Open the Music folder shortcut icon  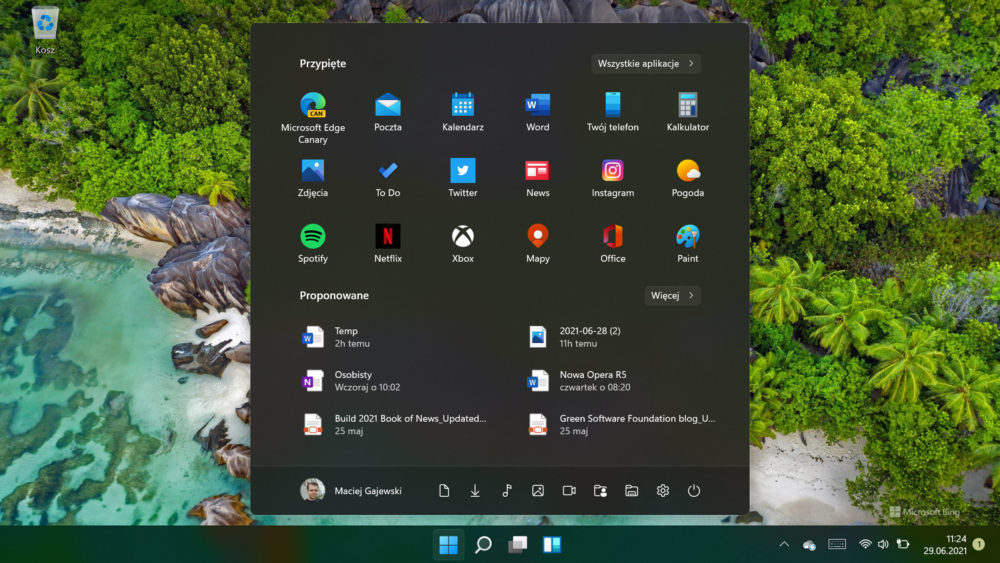point(506,490)
